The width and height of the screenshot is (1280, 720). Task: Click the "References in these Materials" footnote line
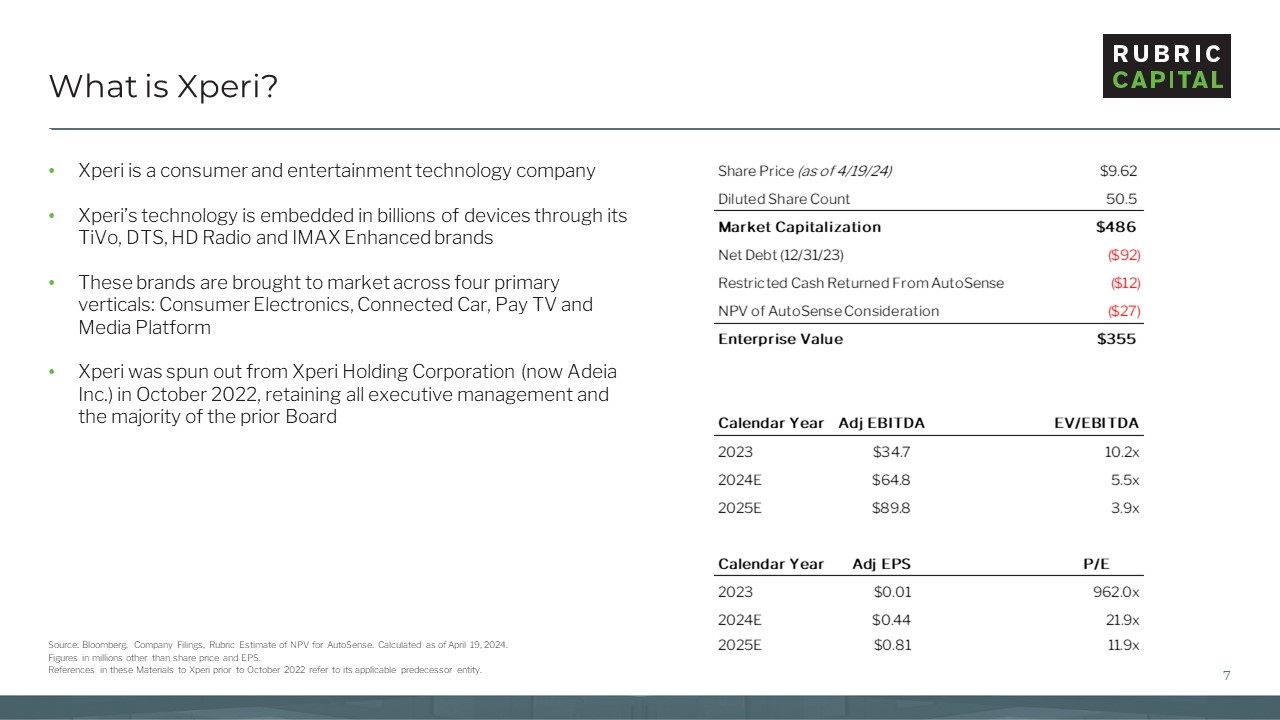pos(265,670)
